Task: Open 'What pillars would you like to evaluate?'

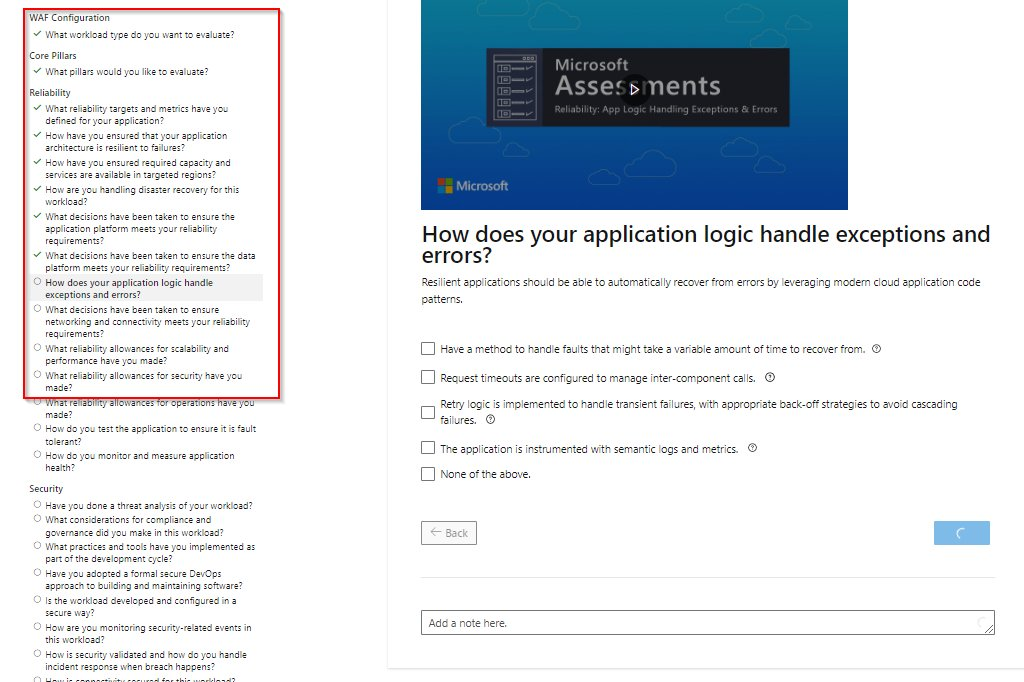Action: click(x=127, y=72)
